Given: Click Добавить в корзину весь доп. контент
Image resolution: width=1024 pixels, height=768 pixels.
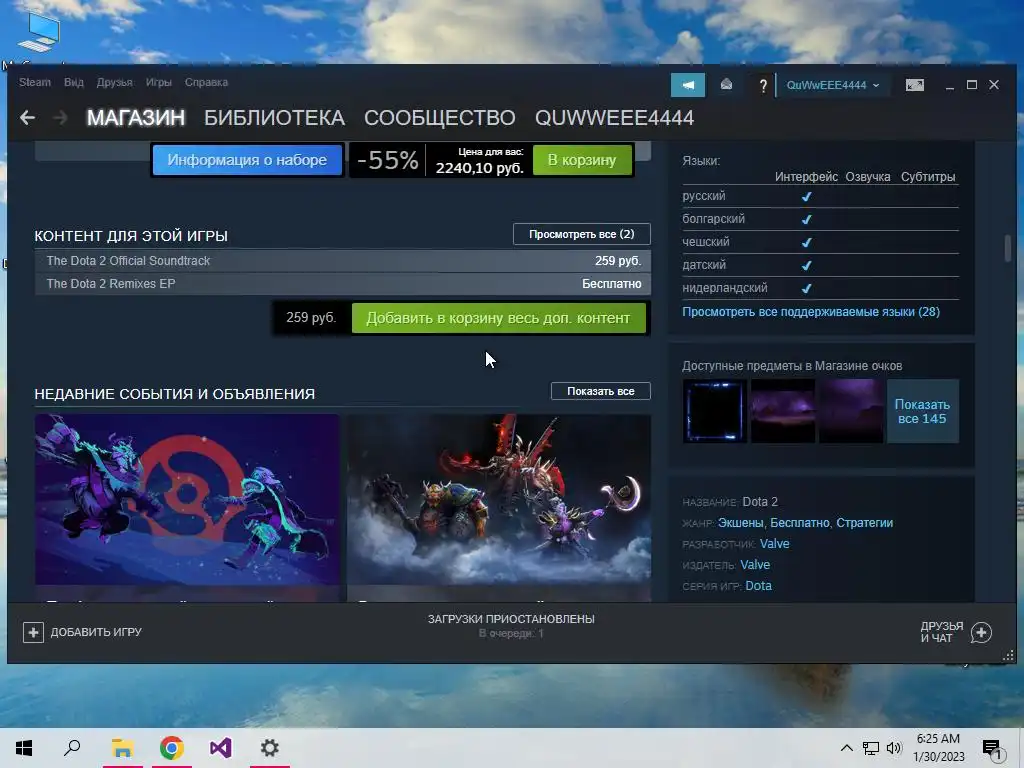Looking at the screenshot, I should (x=498, y=318).
